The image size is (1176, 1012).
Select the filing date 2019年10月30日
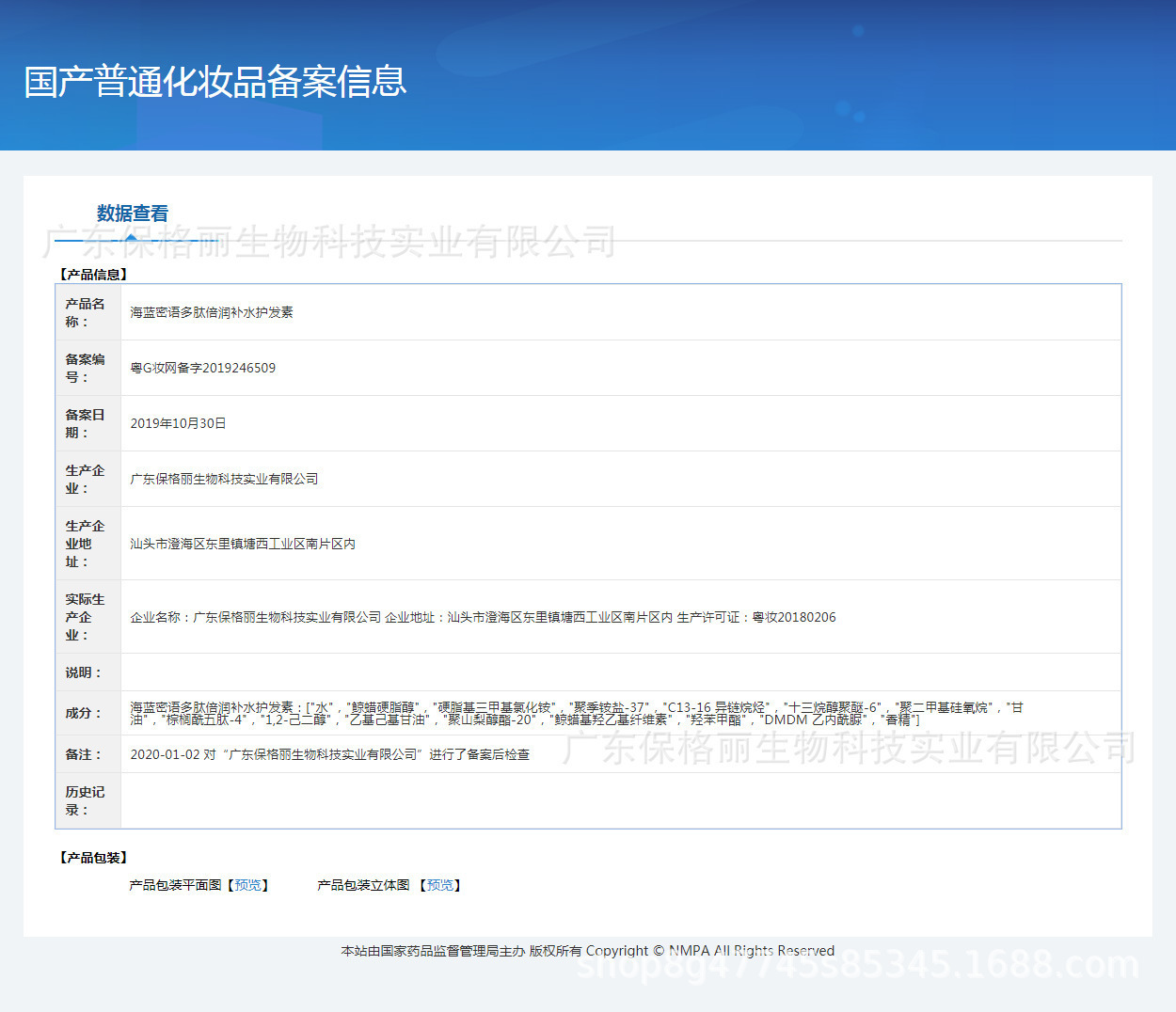(x=178, y=423)
